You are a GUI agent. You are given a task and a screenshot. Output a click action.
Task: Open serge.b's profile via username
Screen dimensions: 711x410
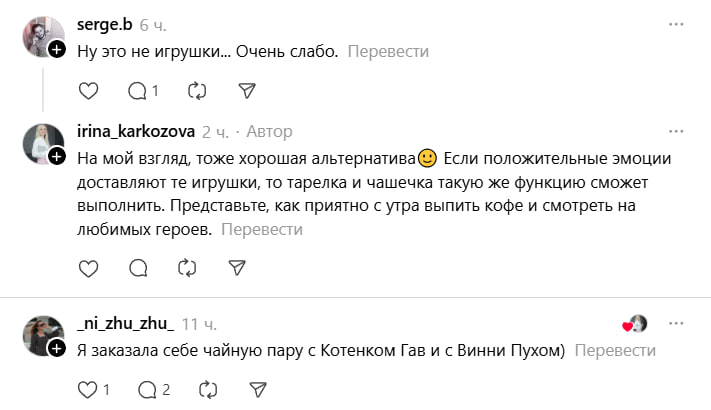pos(104,23)
